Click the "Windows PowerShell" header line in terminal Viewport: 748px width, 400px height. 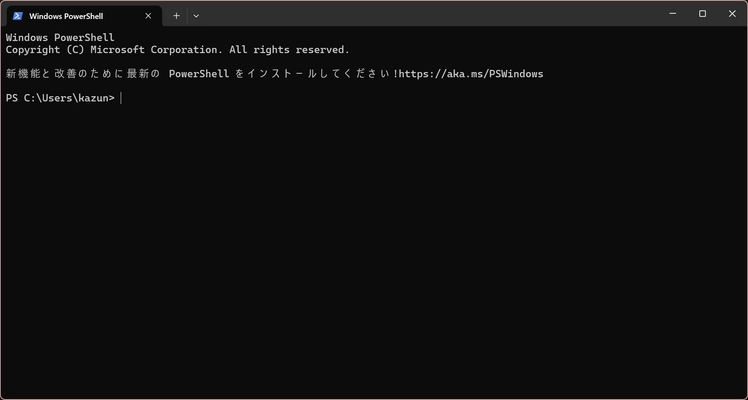click(60, 38)
